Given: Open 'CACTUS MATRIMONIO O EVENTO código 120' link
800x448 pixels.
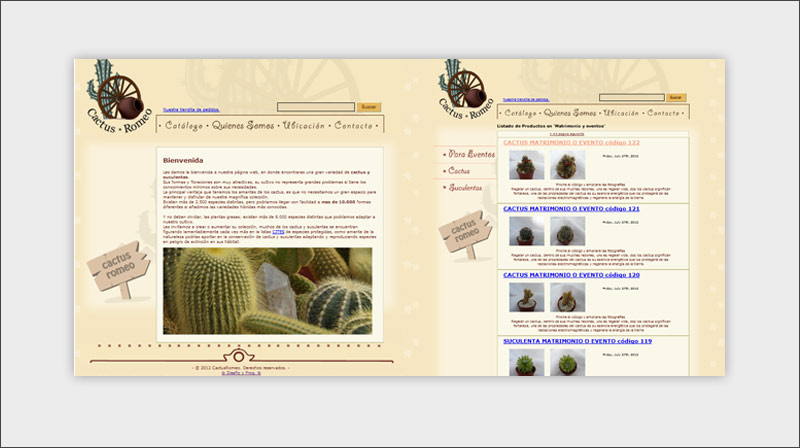Looking at the screenshot, I should 571,275.
